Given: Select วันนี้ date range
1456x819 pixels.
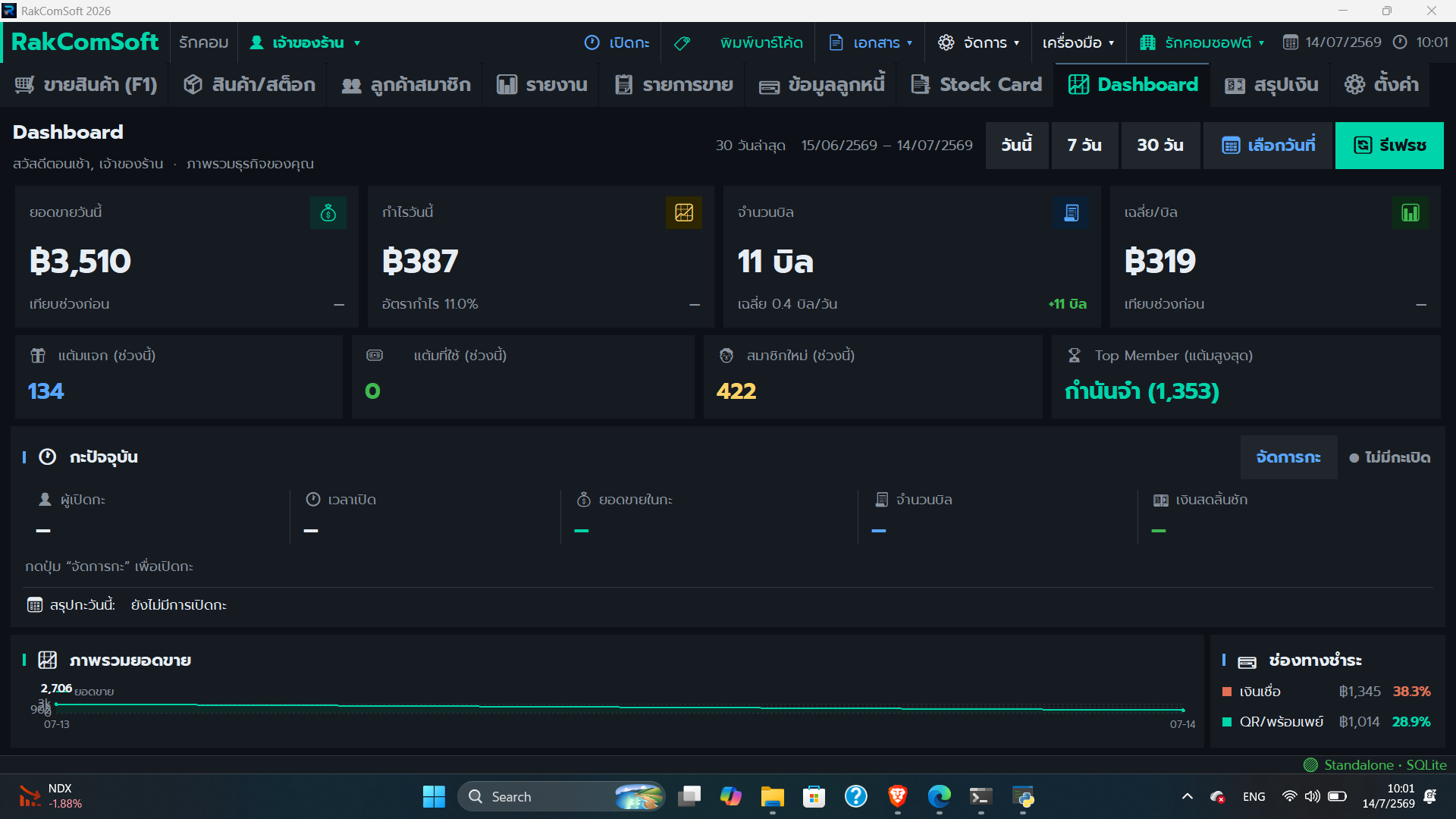Looking at the screenshot, I should [x=1017, y=145].
